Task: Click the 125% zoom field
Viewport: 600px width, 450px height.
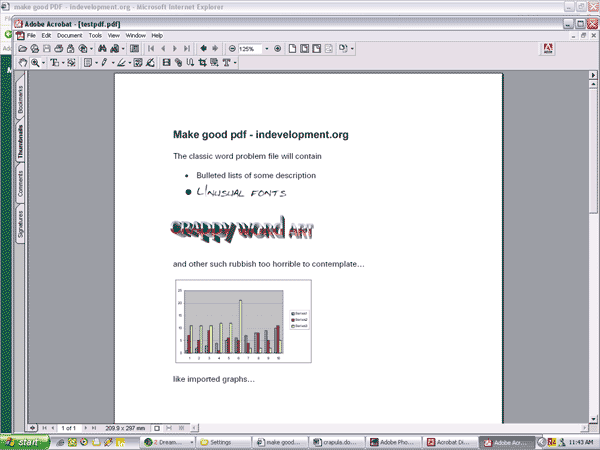Action: click(x=249, y=49)
